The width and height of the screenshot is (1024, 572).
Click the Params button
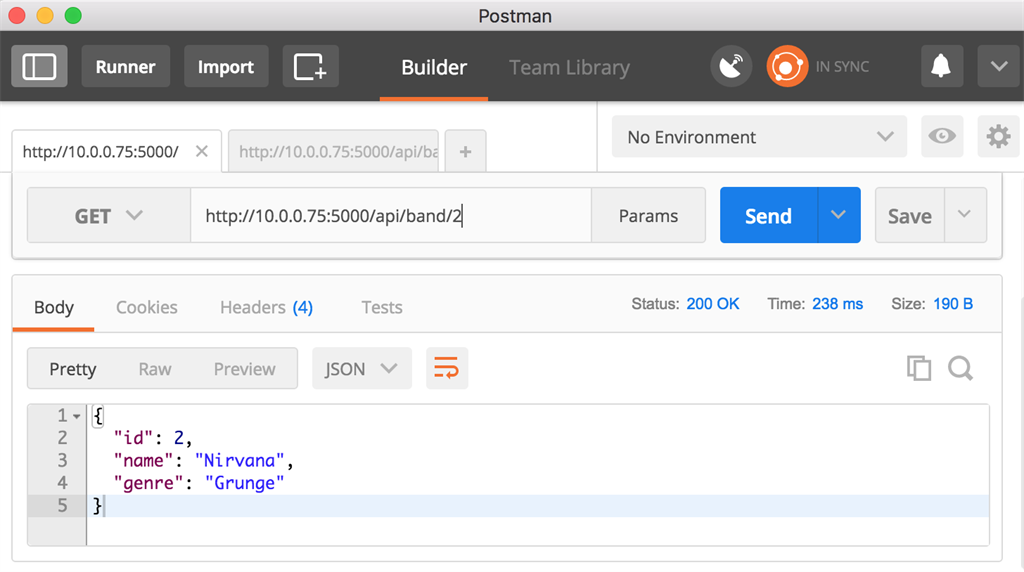648,216
